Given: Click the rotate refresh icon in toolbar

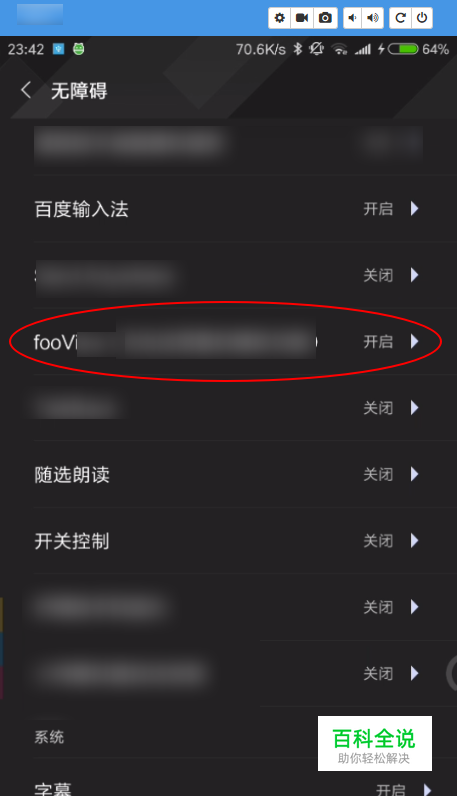Looking at the screenshot, I should pos(400,18).
